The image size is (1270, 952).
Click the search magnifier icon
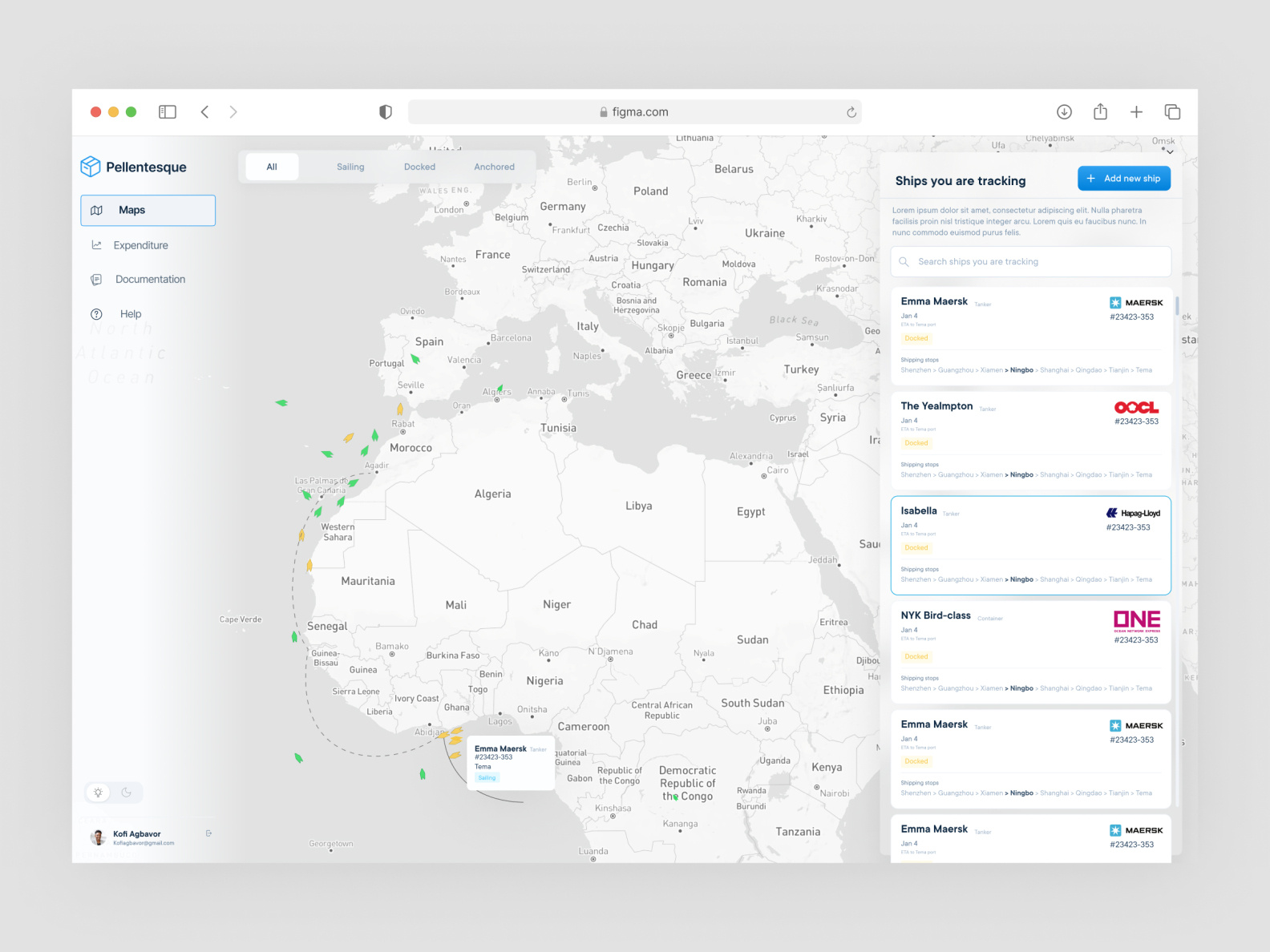click(x=904, y=262)
